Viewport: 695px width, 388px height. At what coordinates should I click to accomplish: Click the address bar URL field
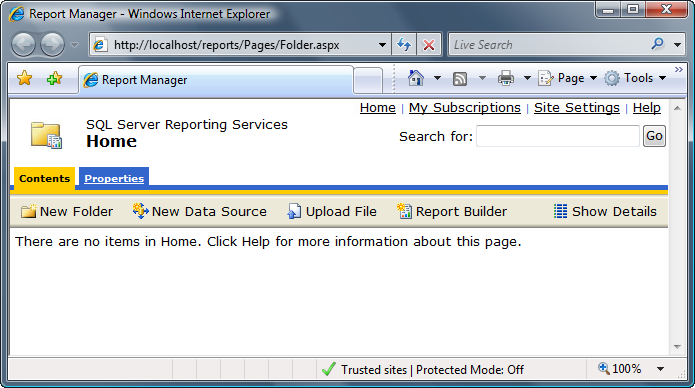[239, 45]
